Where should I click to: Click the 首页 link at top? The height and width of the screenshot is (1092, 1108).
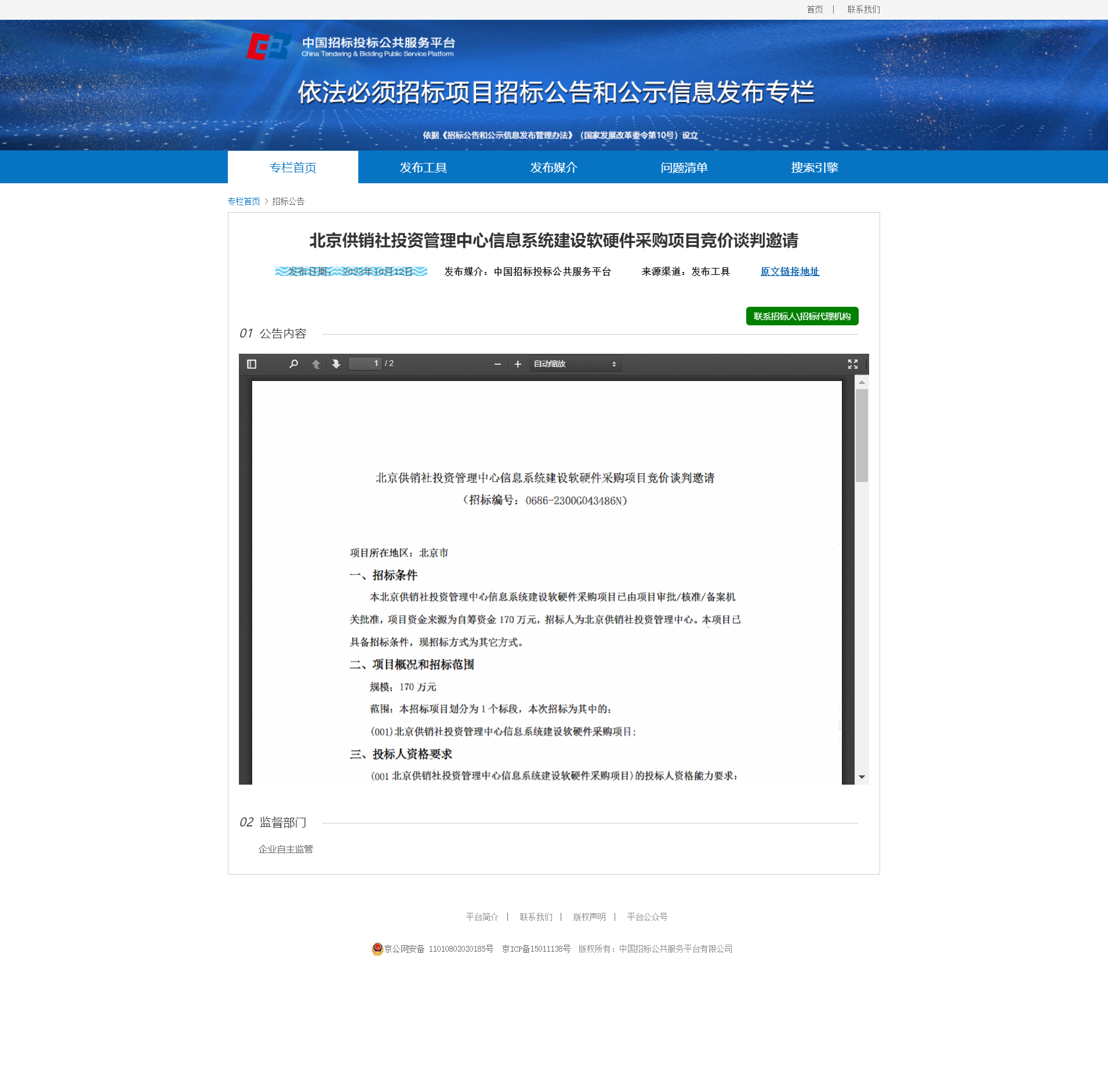point(815,9)
